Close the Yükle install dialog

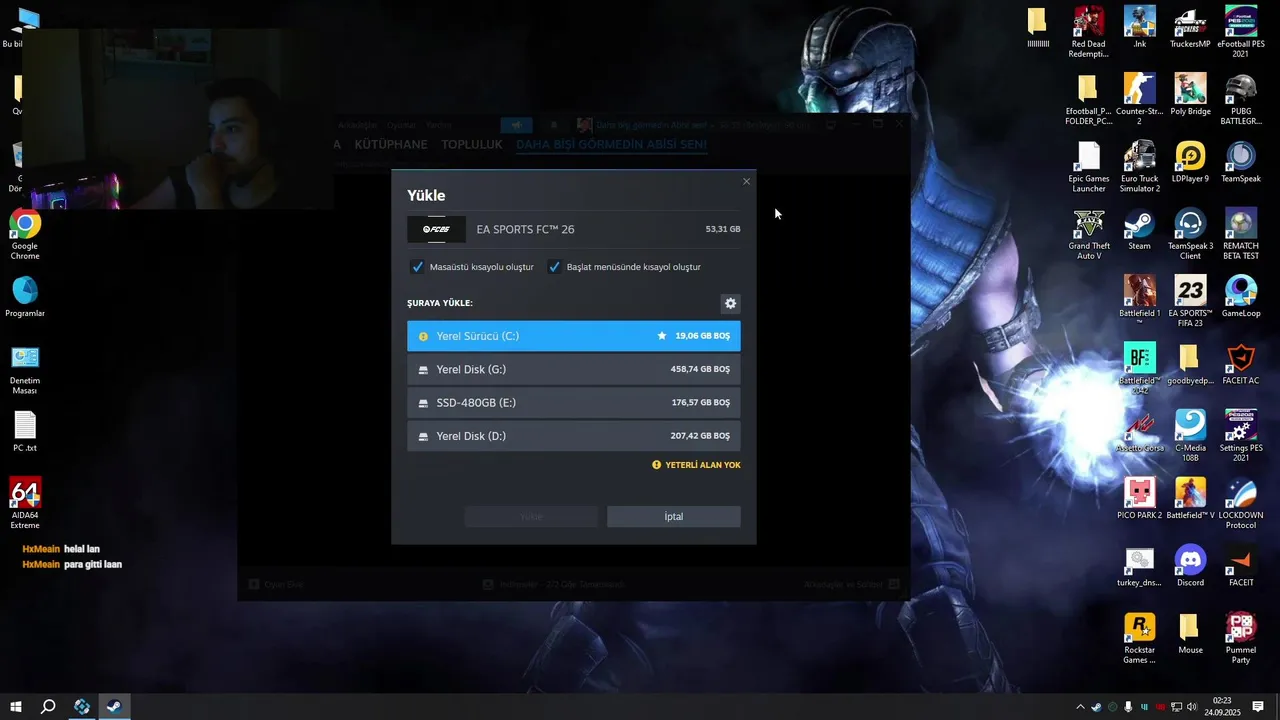(x=746, y=181)
